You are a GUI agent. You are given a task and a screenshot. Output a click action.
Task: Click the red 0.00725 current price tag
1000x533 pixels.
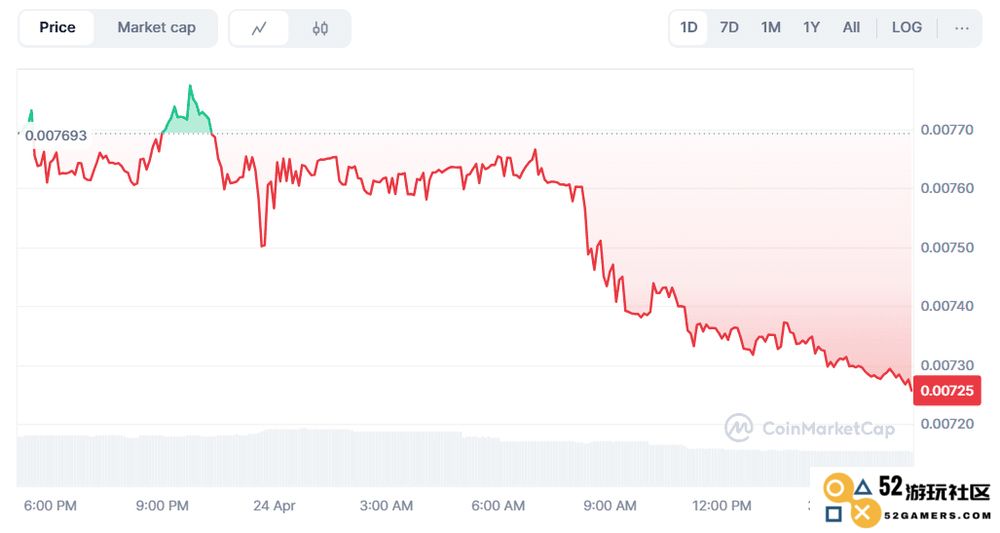click(947, 390)
